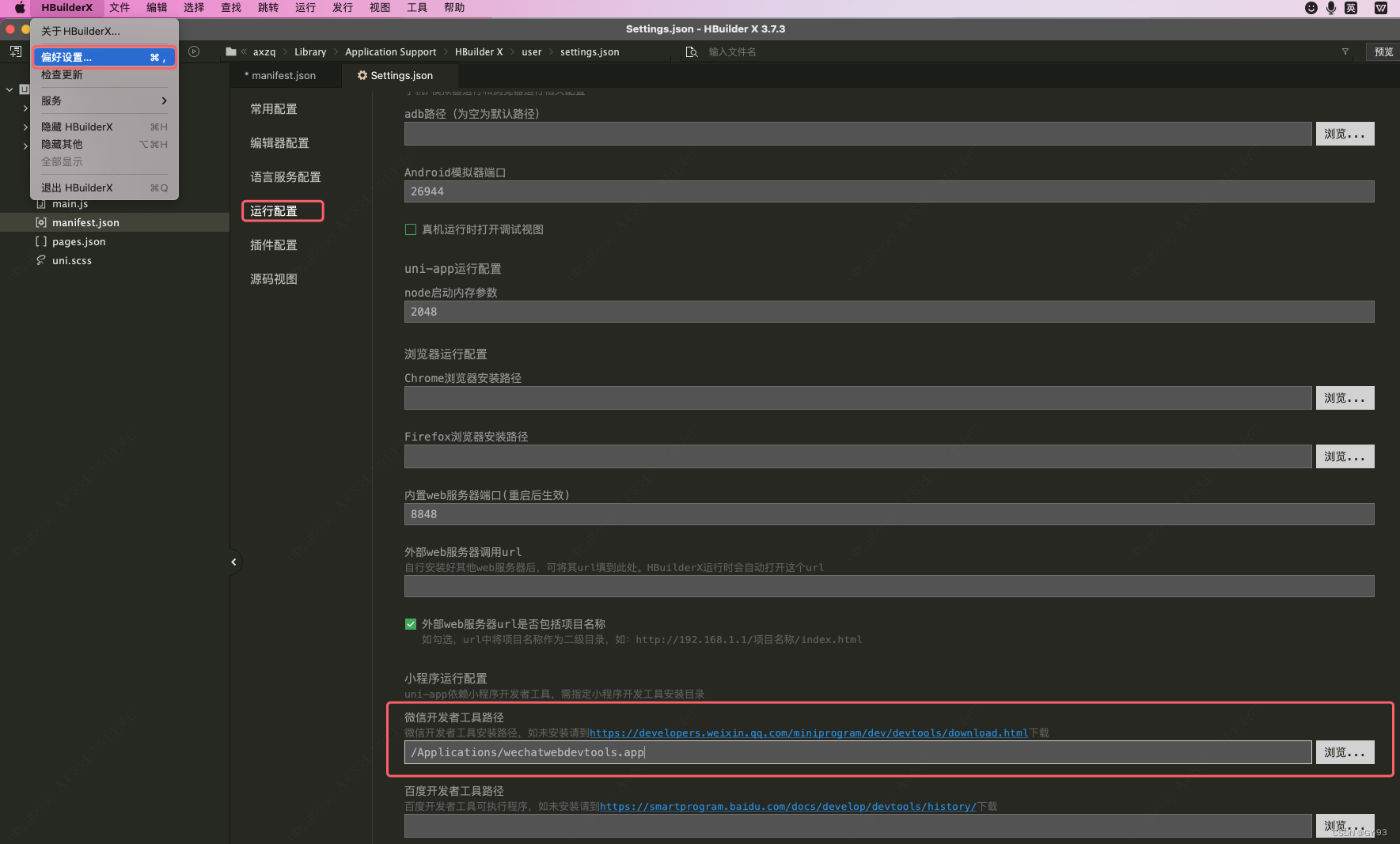Toggle 真机运行时打开调试视图 checkbox
The width and height of the screenshot is (1400, 844).
tap(411, 229)
